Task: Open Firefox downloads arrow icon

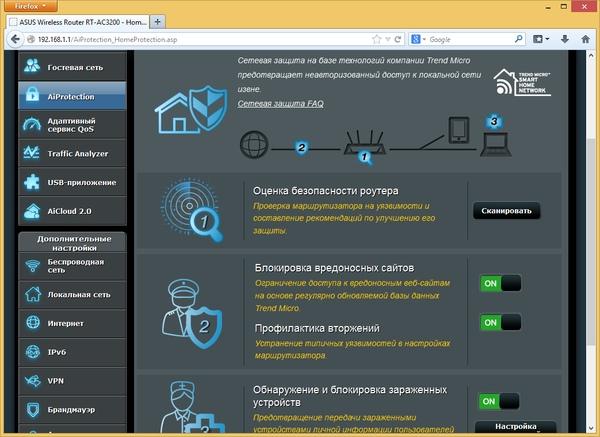Action: pos(565,39)
